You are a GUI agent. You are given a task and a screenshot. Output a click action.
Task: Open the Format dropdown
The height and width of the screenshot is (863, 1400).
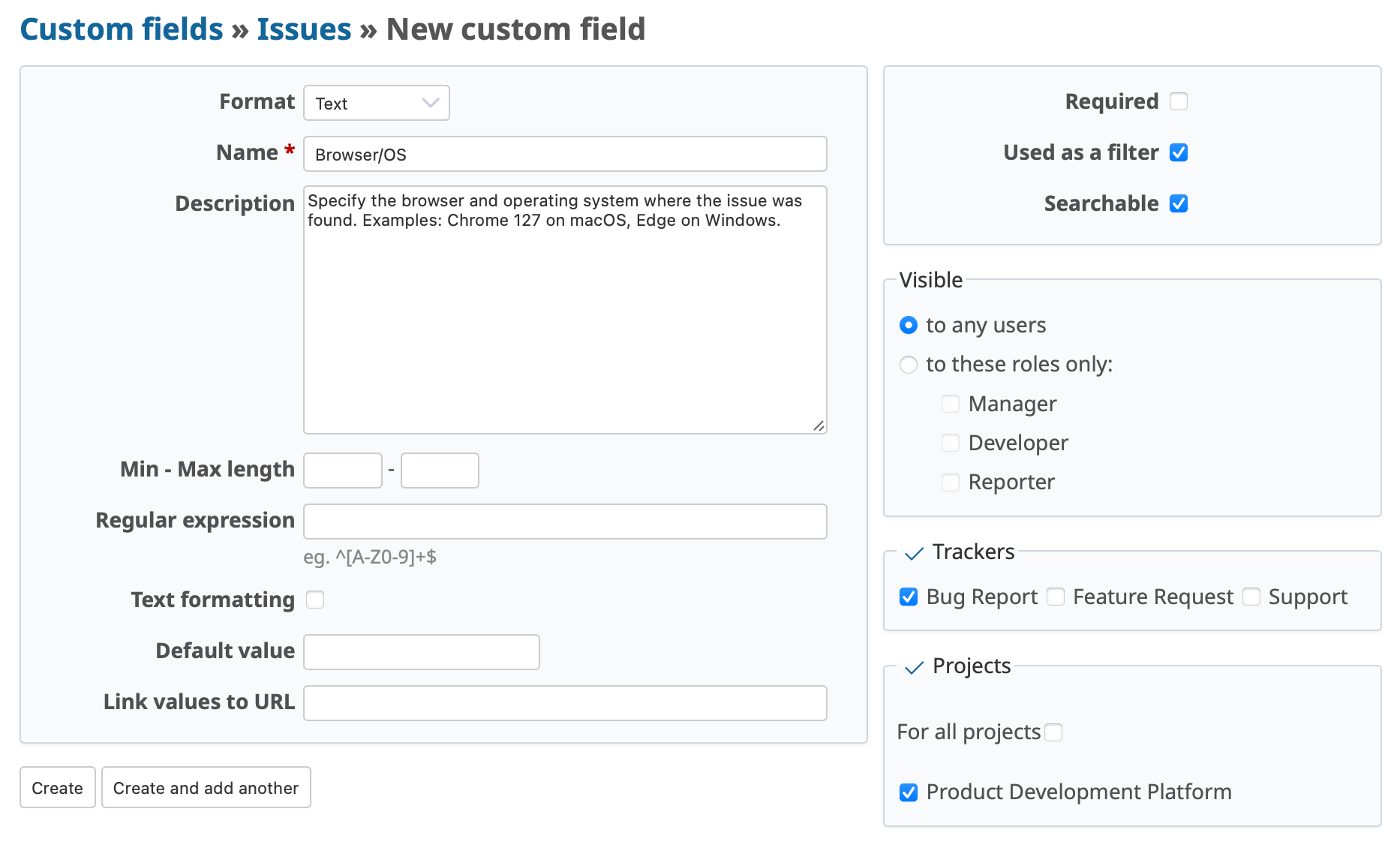tap(376, 103)
